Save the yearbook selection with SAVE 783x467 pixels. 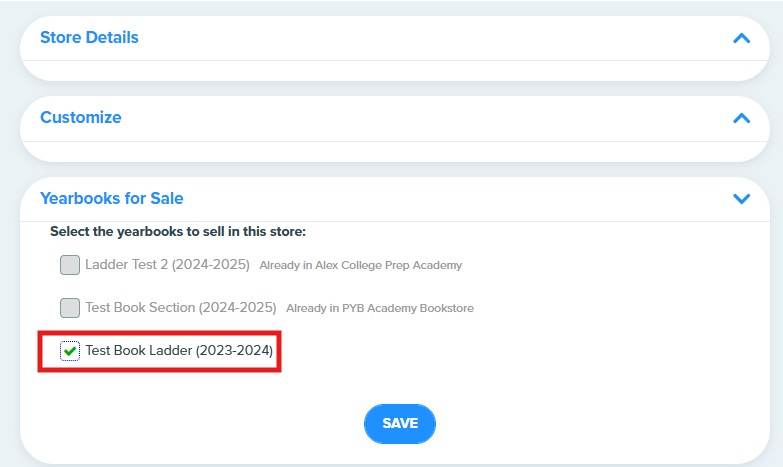pos(399,424)
